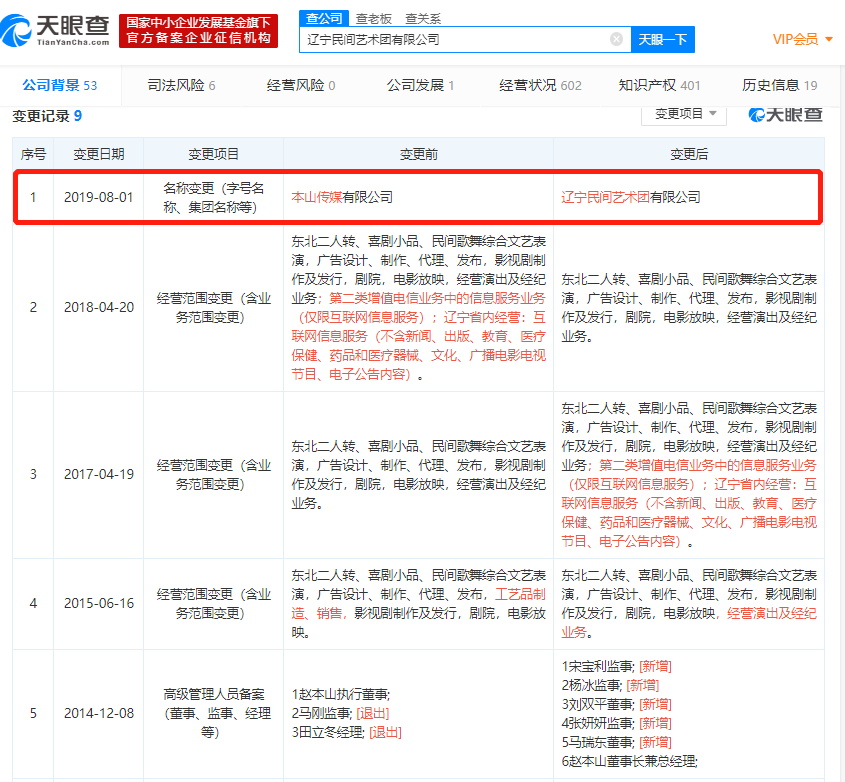Click 1赵本山执行董事 in the 变更前 column

pos(341,694)
